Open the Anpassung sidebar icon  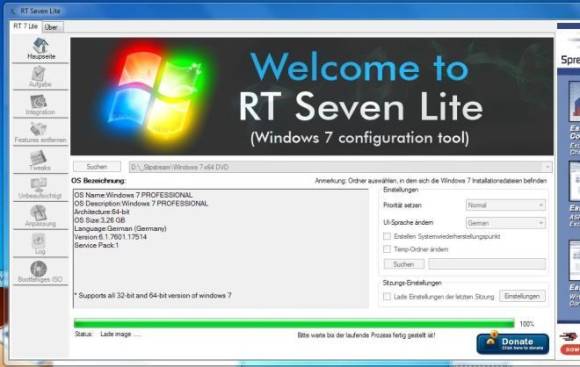click(41, 216)
